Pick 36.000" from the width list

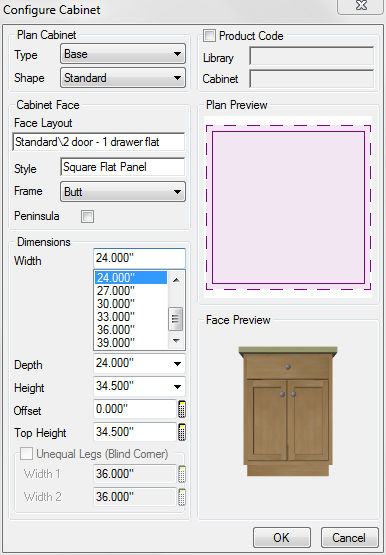pyautogui.click(x=131, y=330)
